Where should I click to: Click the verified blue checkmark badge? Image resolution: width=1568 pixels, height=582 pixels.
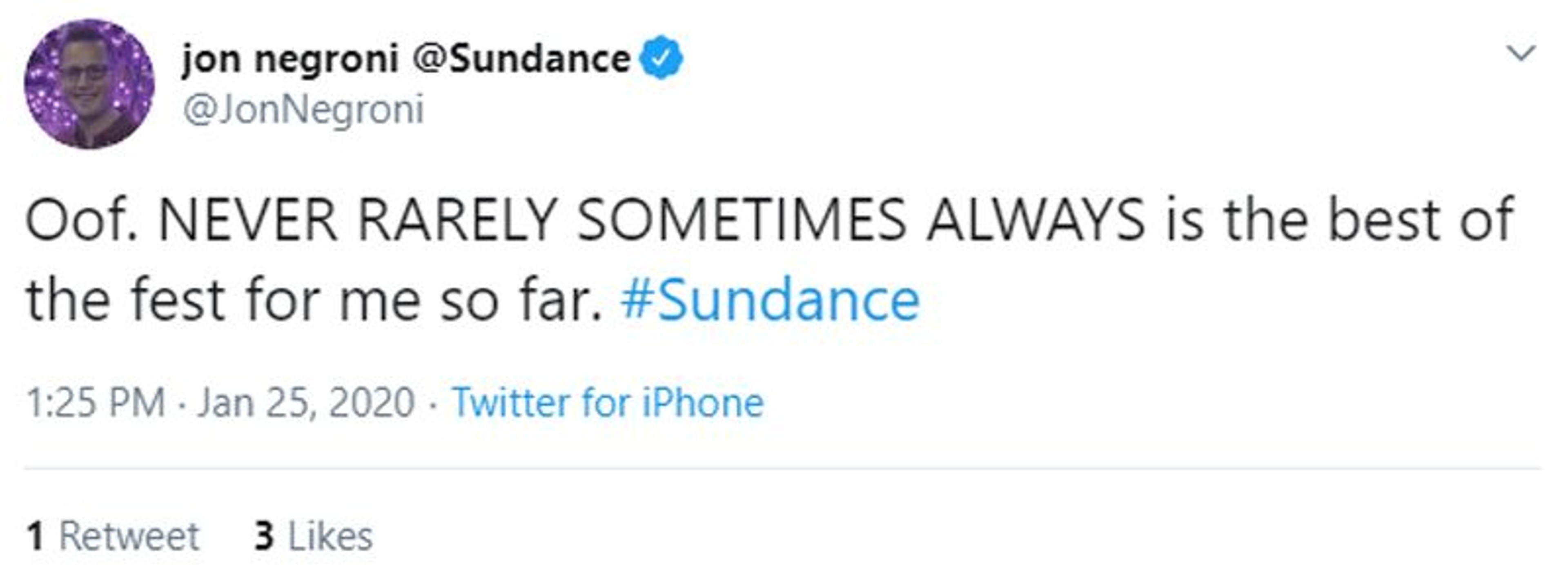pyautogui.click(x=661, y=58)
